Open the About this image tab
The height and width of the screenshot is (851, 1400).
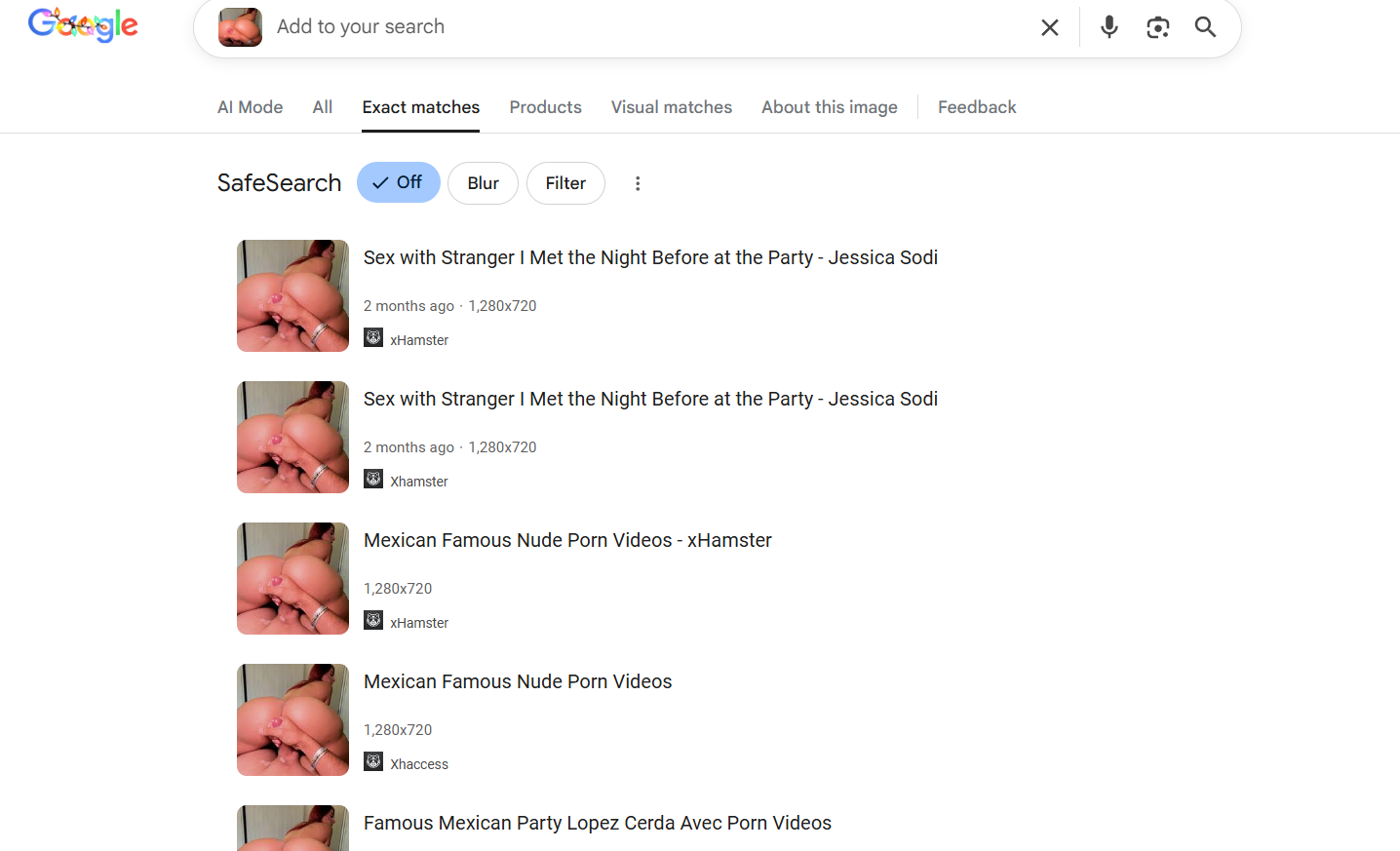coord(829,107)
